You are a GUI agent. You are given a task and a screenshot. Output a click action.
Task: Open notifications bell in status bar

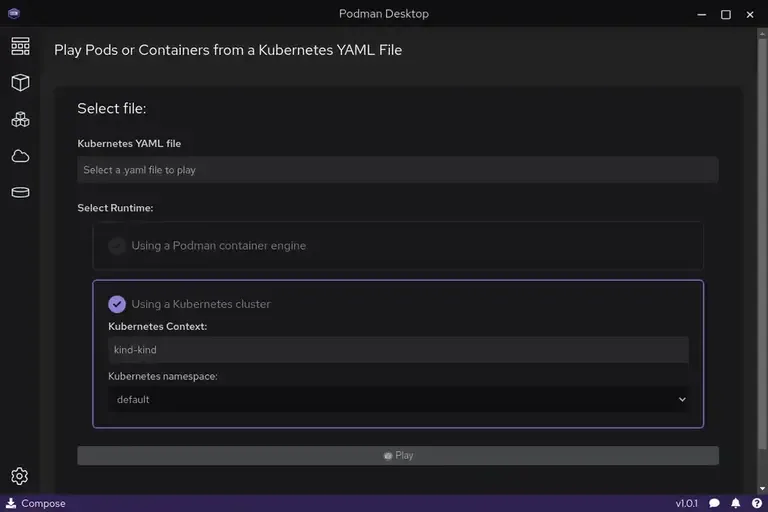tap(736, 503)
